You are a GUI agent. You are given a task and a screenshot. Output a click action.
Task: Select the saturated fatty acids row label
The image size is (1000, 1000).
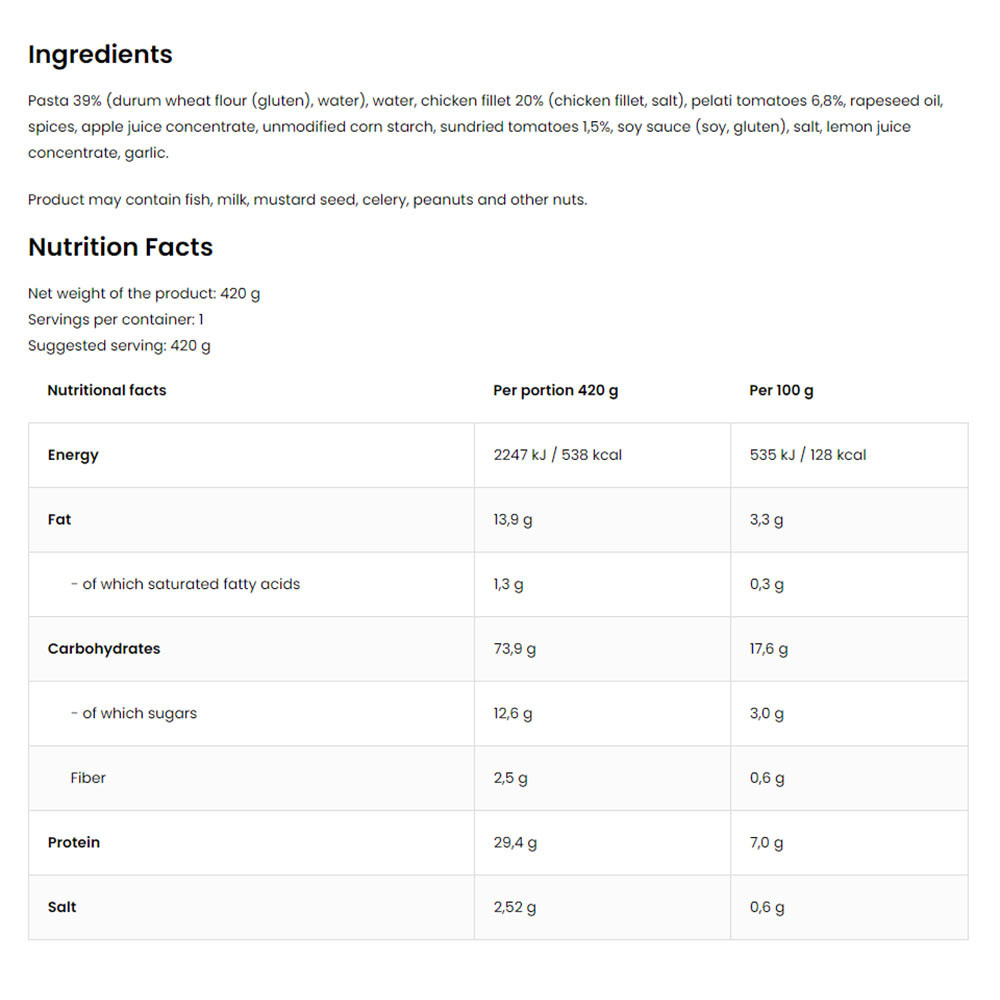pyautogui.click(x=185, y=584)
